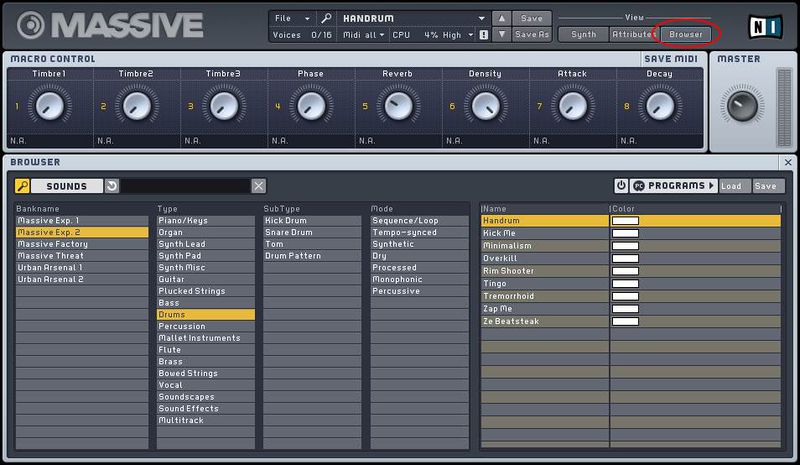Click the exclamation panic icon
The height and width of the screenshot is (465, 800).
[x=483, y=35]
